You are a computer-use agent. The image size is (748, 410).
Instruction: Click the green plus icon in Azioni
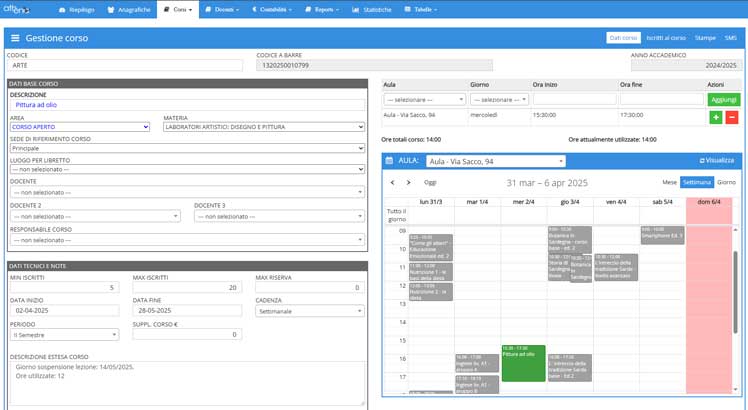click(x=715, y=117)
